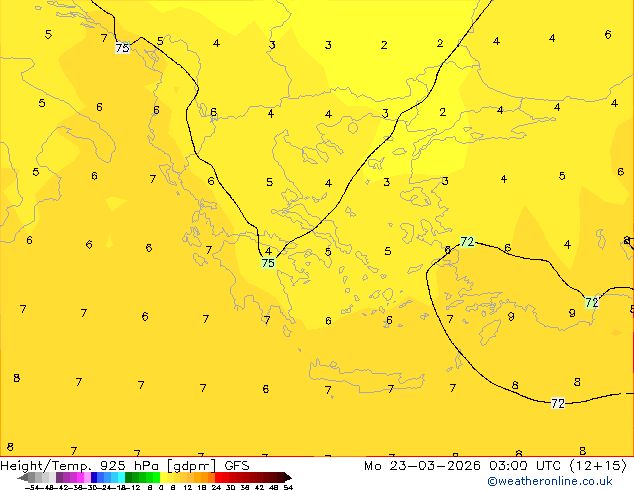Select the Height/Temp. 925 hPa GFS title
The image size is (634, 490).
(x=125, y=466)
